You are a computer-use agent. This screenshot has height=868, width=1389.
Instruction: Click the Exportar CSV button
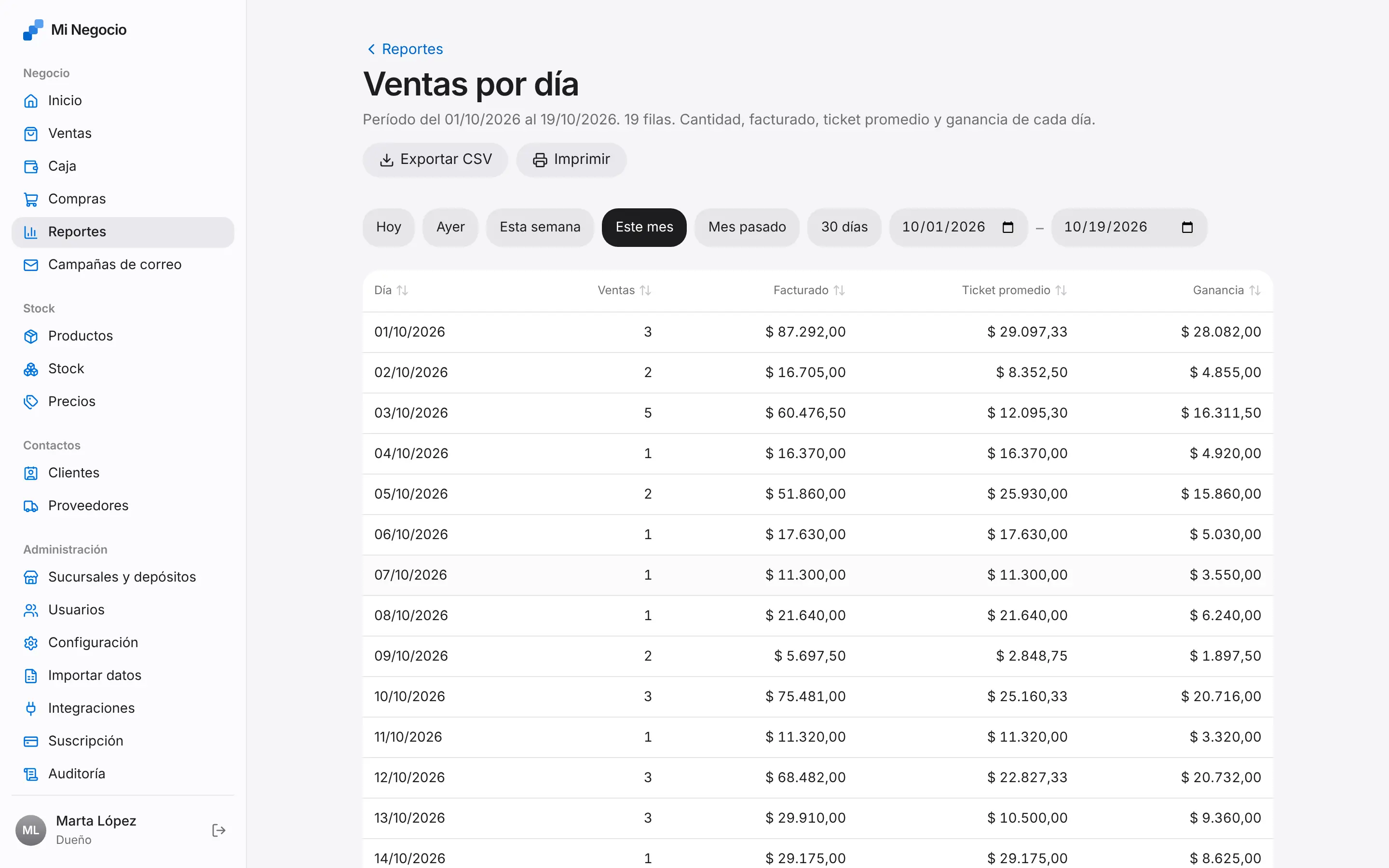coord(436,160)
